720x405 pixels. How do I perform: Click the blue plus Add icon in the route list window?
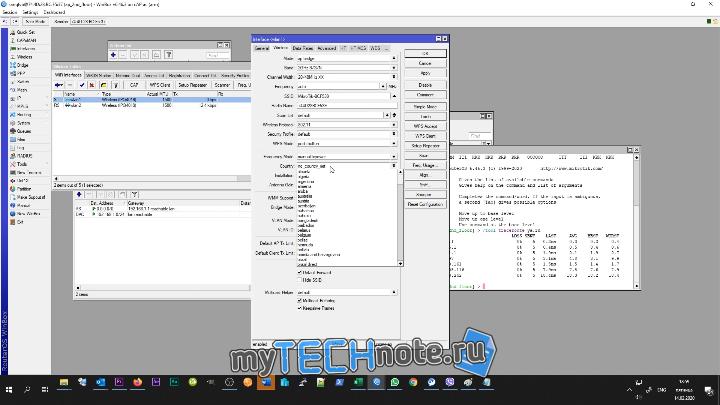79,195
